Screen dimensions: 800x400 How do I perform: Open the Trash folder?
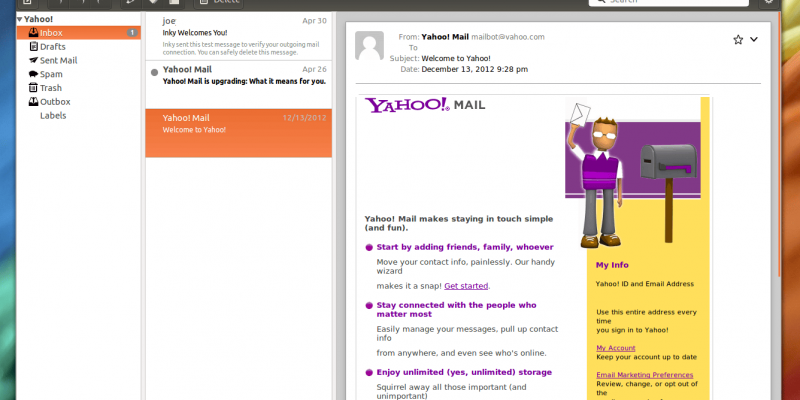79,88
